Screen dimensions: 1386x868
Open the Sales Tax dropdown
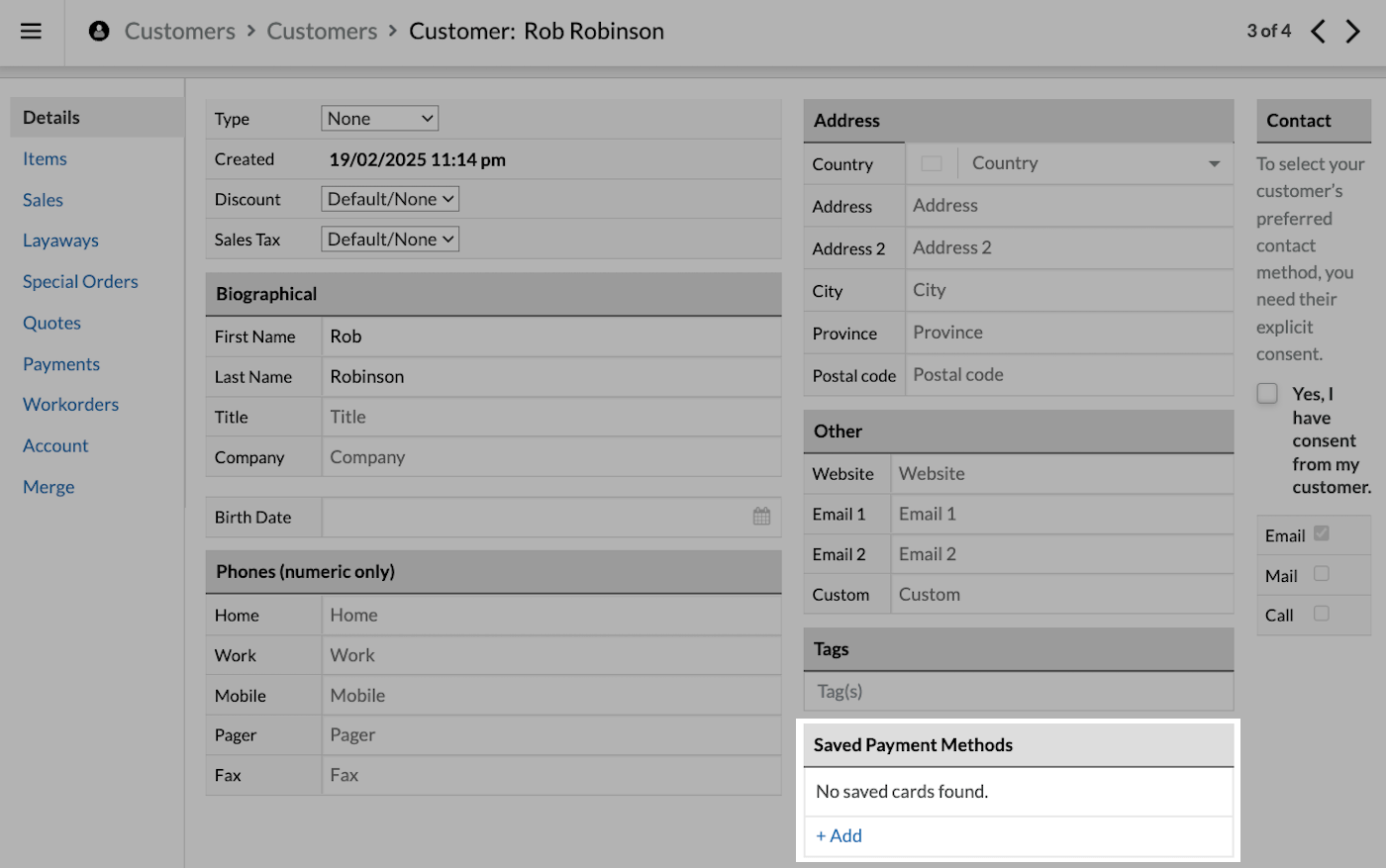point(390,240)
